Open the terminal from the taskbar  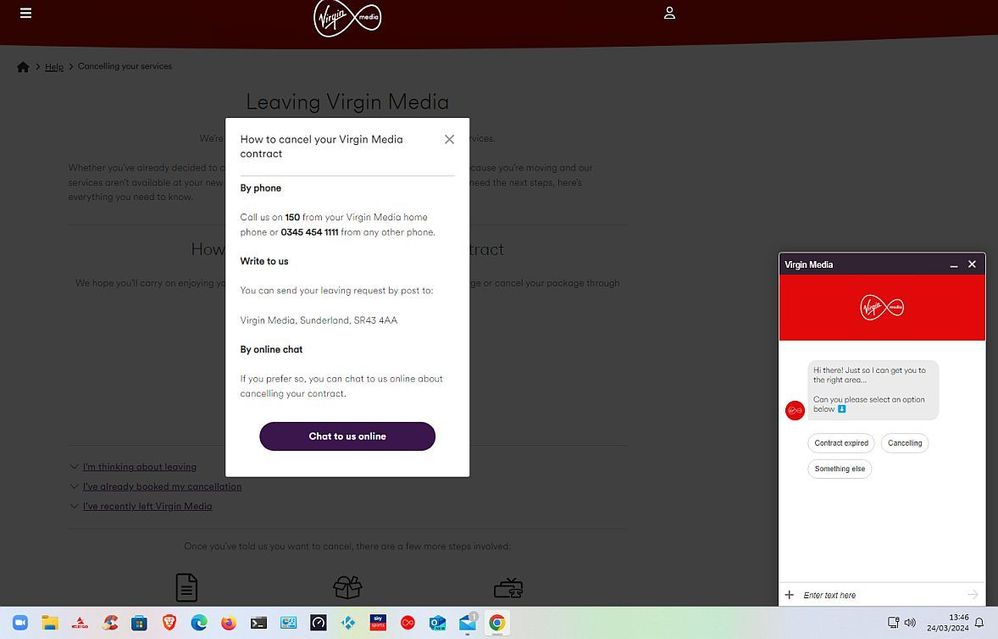[258, 622]
